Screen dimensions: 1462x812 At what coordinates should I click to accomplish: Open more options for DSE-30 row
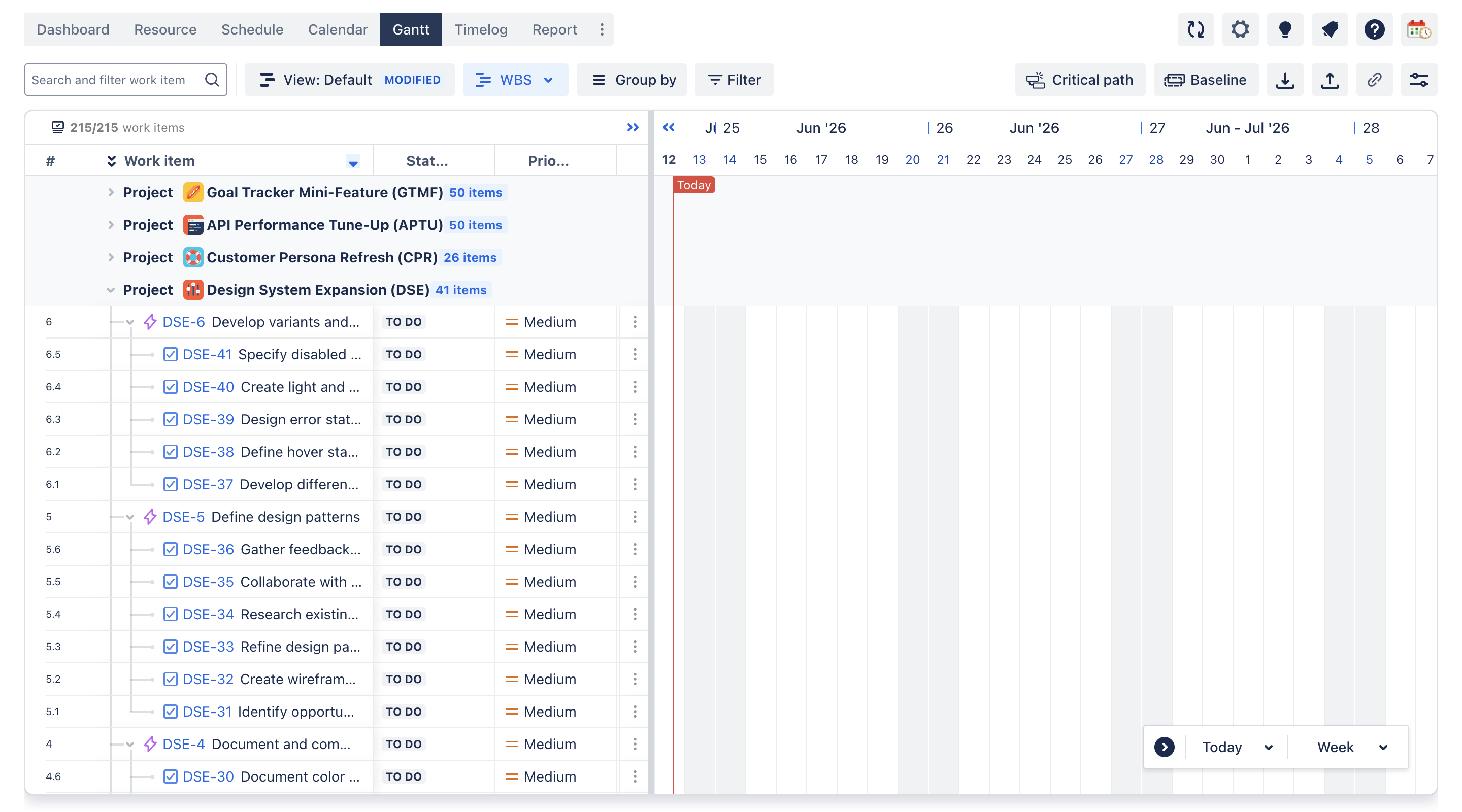pyautogui.click(x=635, y=776)
